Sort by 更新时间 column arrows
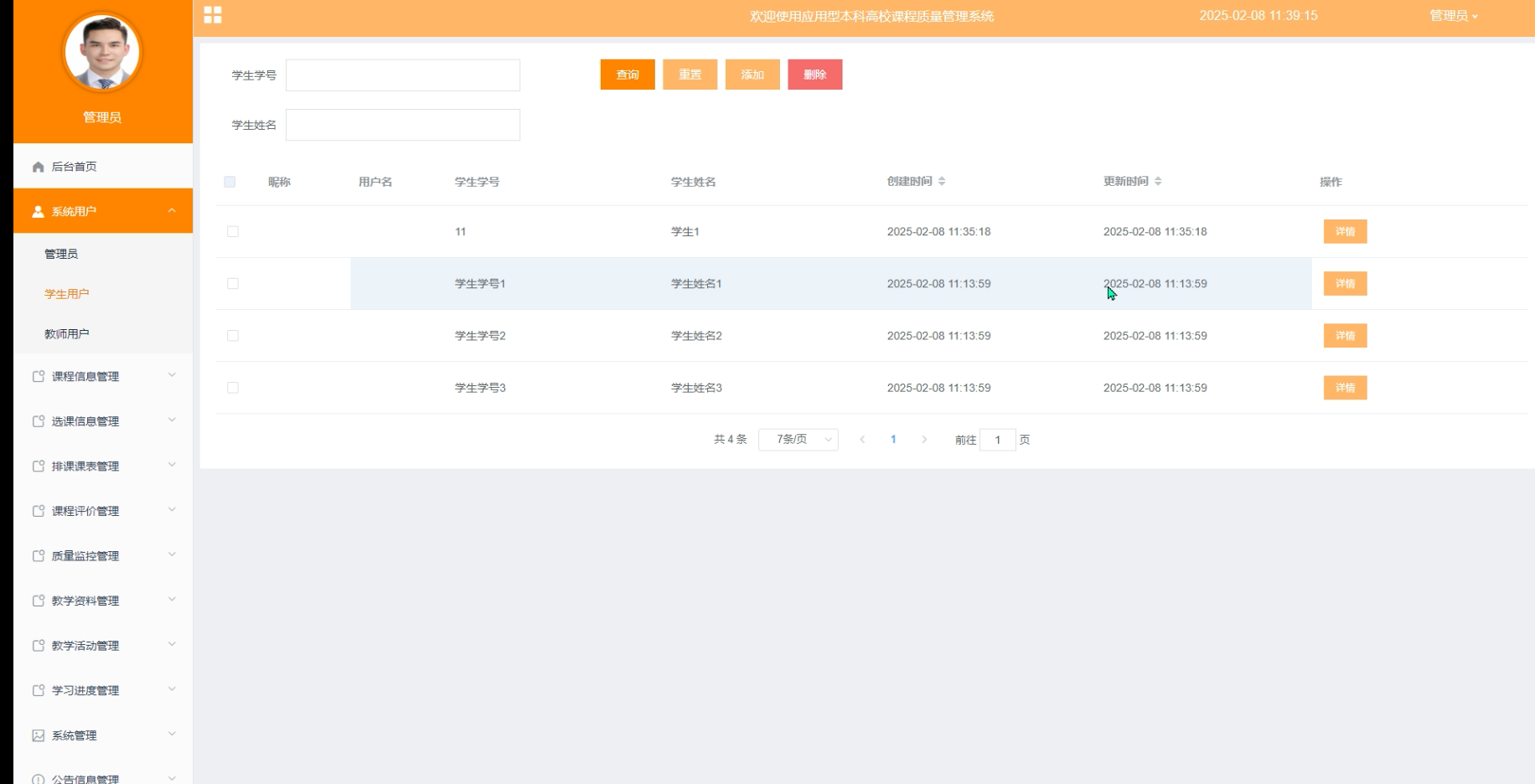The width and height of the screenshot is (1535, 784). pyautogui.click(x=1158, y=181)
